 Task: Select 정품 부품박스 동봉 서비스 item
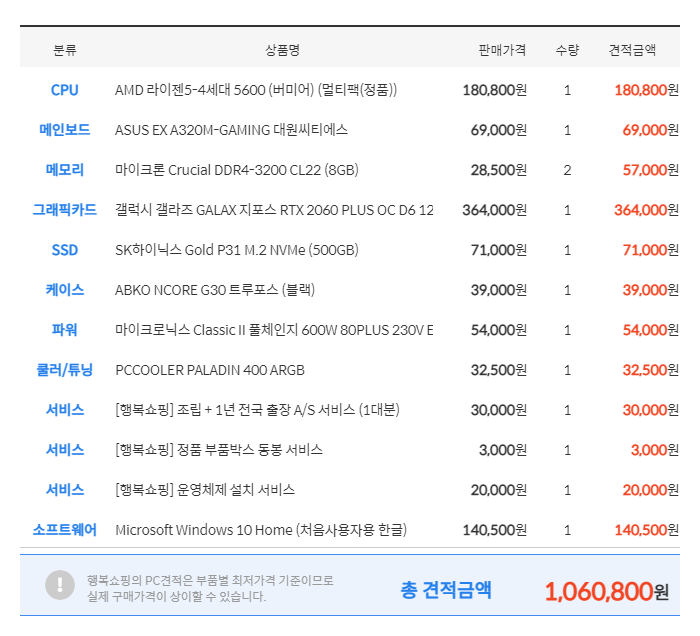(219, 450)
